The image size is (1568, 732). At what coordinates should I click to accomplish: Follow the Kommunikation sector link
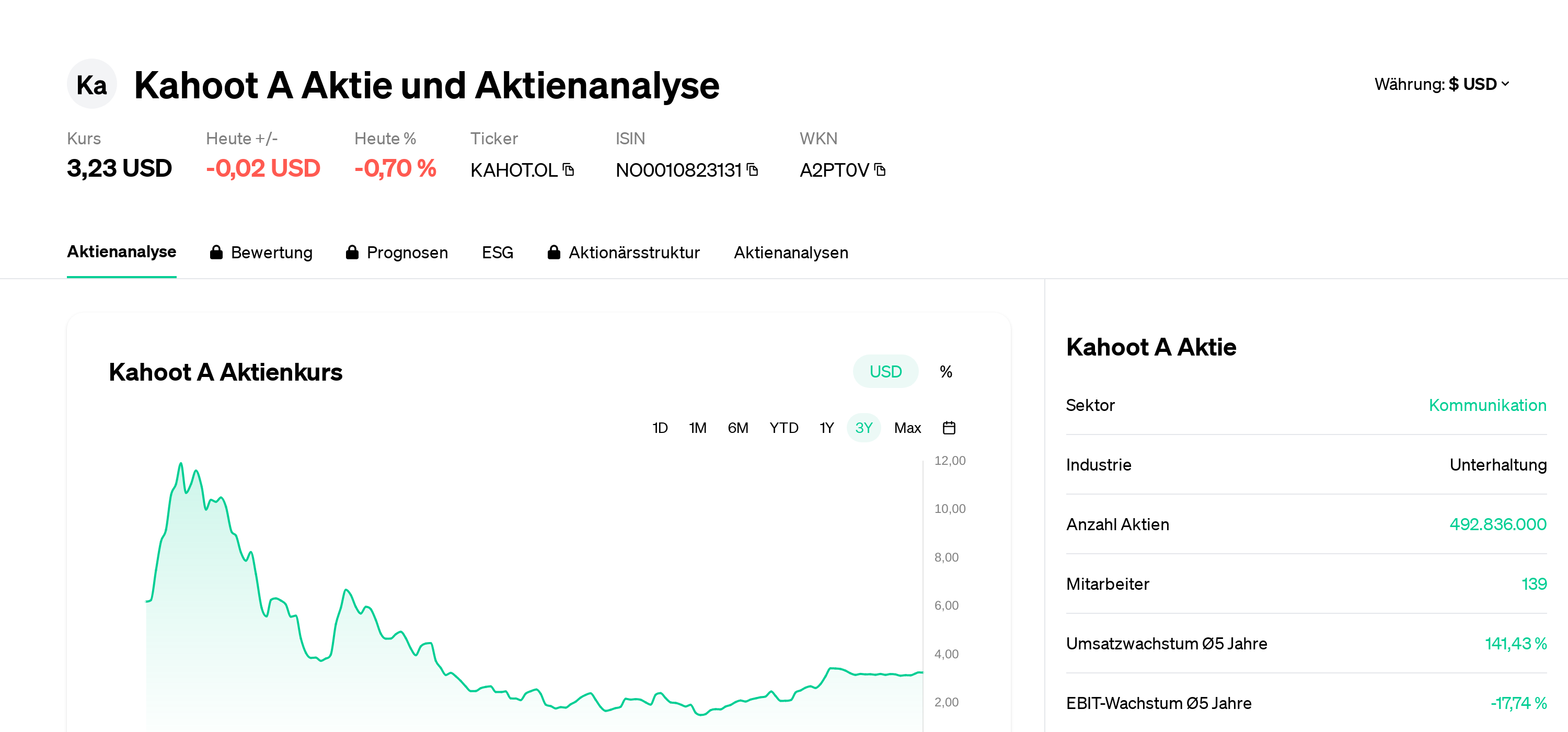[1487, 405]
